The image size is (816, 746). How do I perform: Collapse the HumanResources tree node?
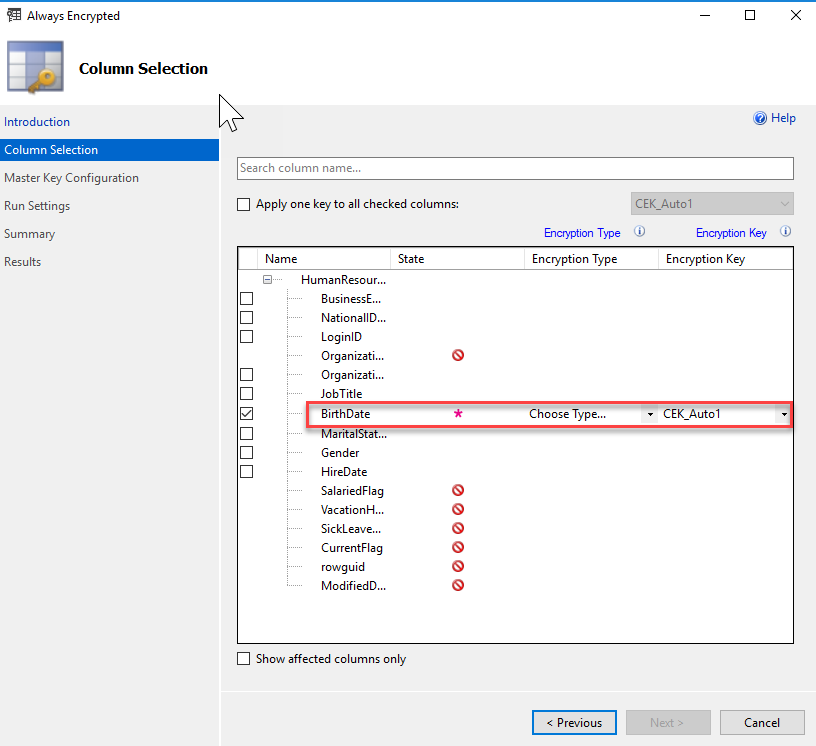267,280
